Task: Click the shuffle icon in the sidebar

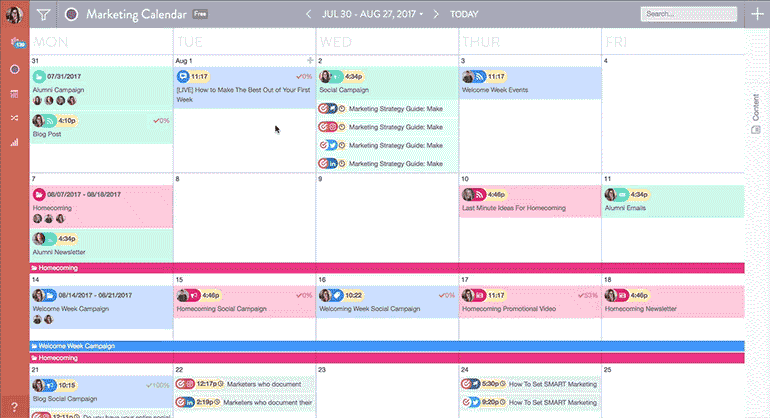Action: (x=14, y=118)
